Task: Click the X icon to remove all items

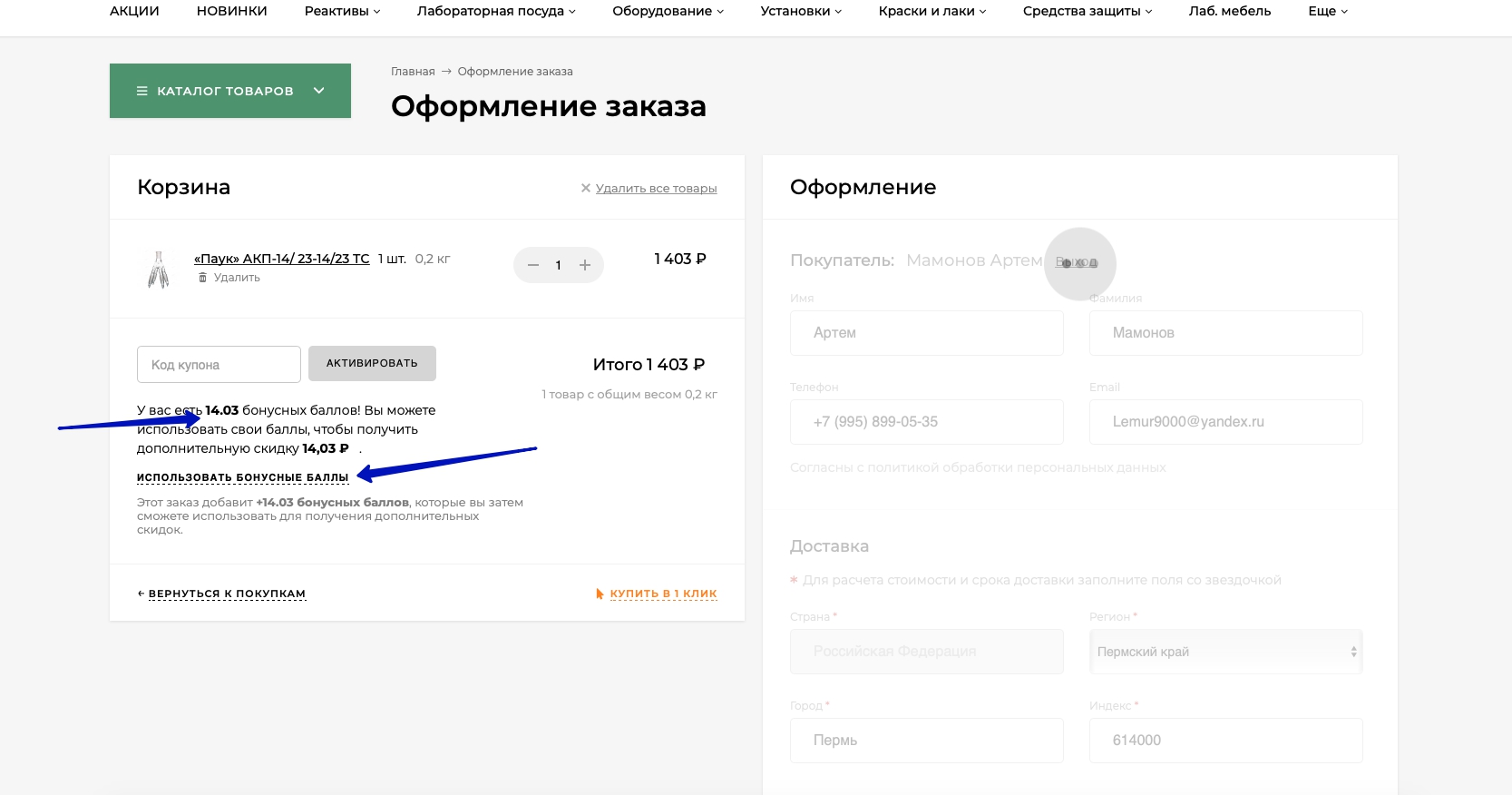Action: [x=585, y=188]
